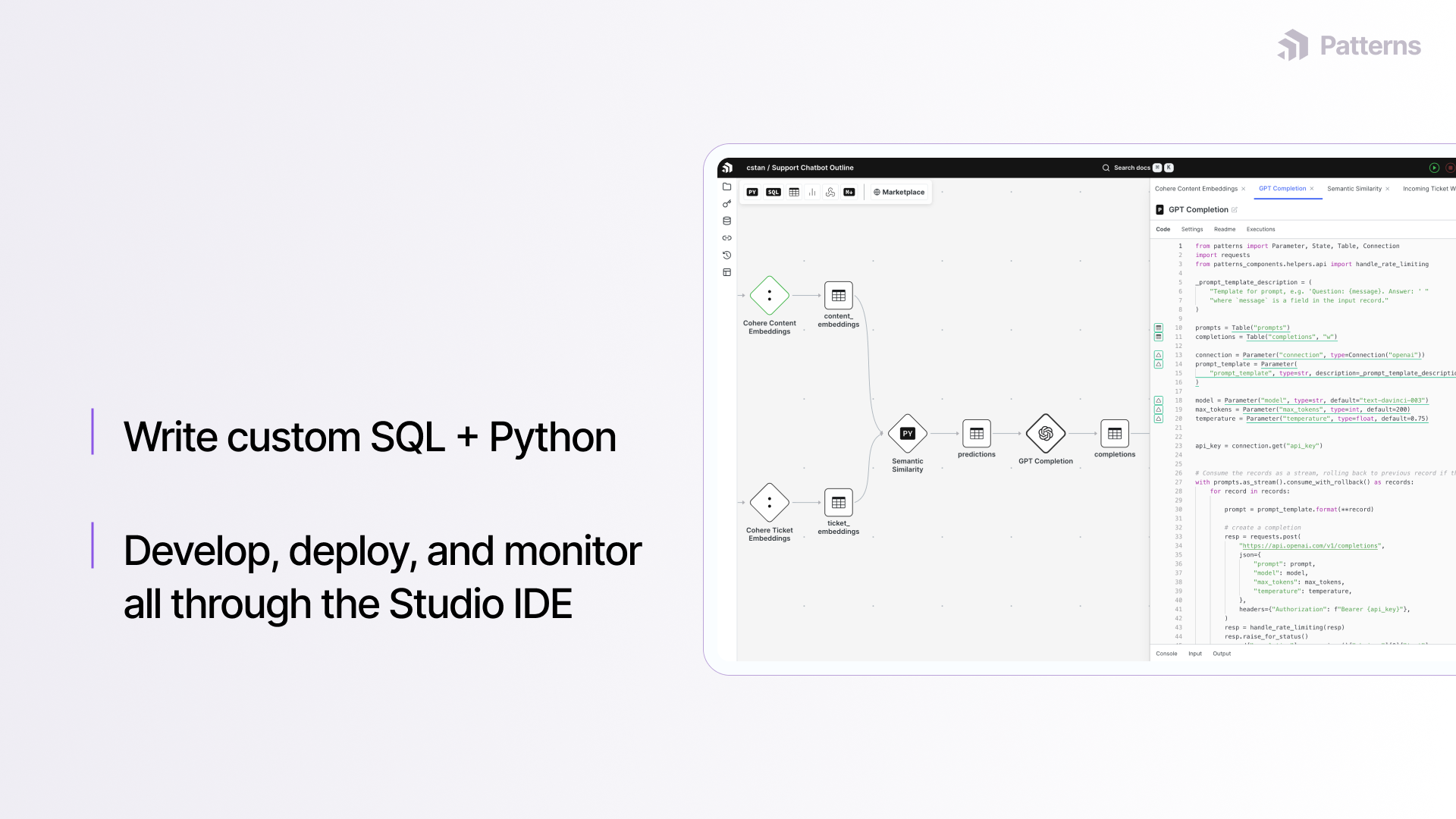Click the Search docs field
This screenshot has width=1456, height=819.
pyautogui.click(x=1131, y=168)
